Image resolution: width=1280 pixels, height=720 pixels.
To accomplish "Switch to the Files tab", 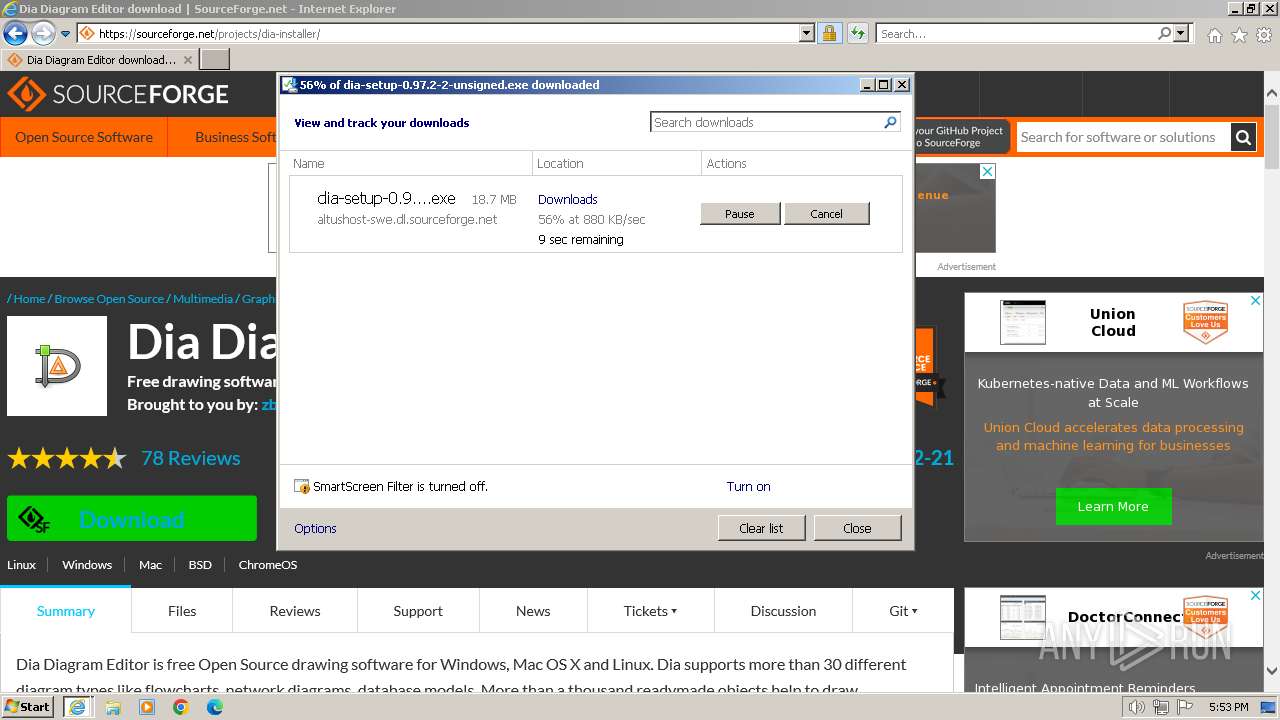I will tap(182, 610).
